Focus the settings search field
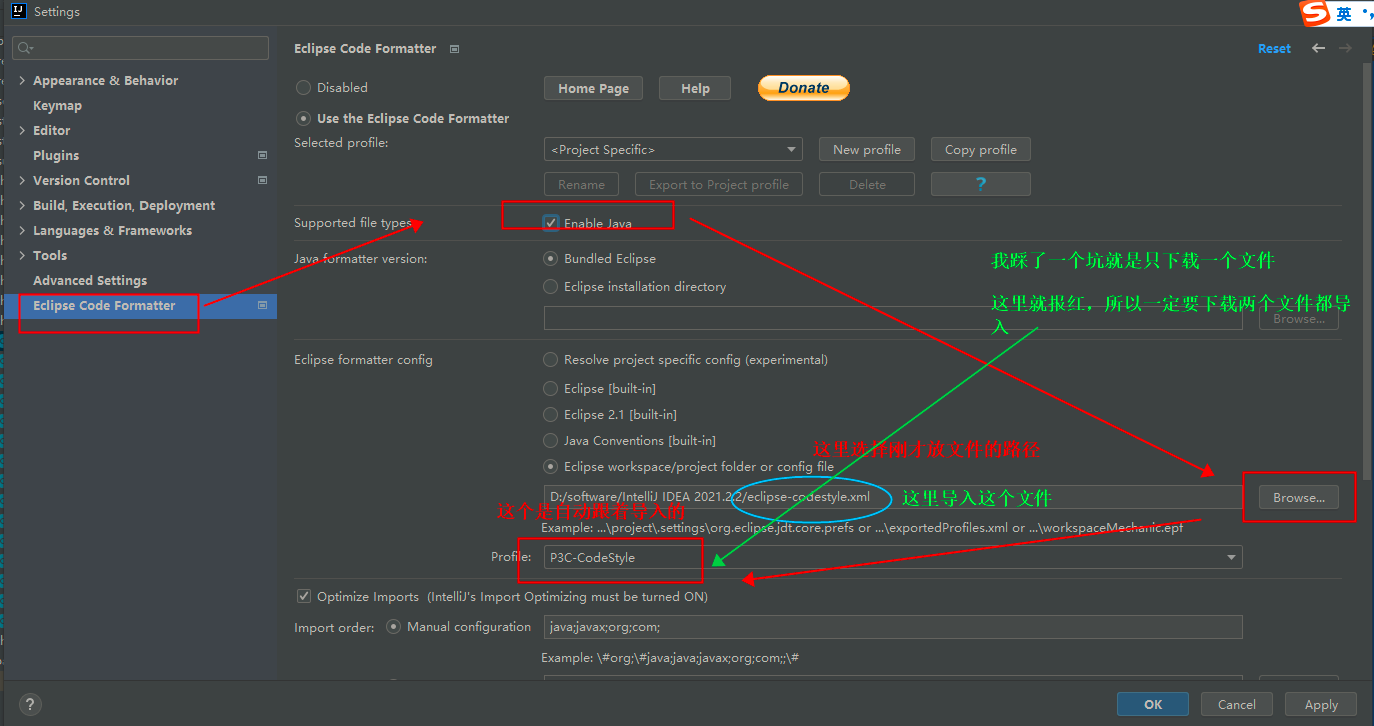The width and height of the screenshot is (1374, 726). click(141, 48)
